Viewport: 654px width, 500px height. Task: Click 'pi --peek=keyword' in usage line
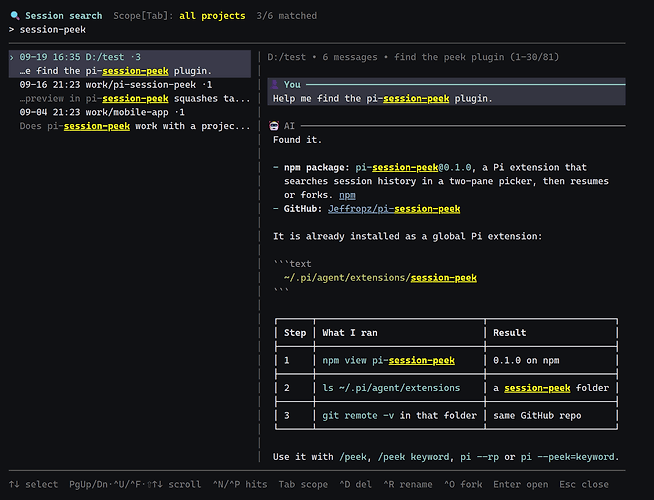[x=567, y=457]
